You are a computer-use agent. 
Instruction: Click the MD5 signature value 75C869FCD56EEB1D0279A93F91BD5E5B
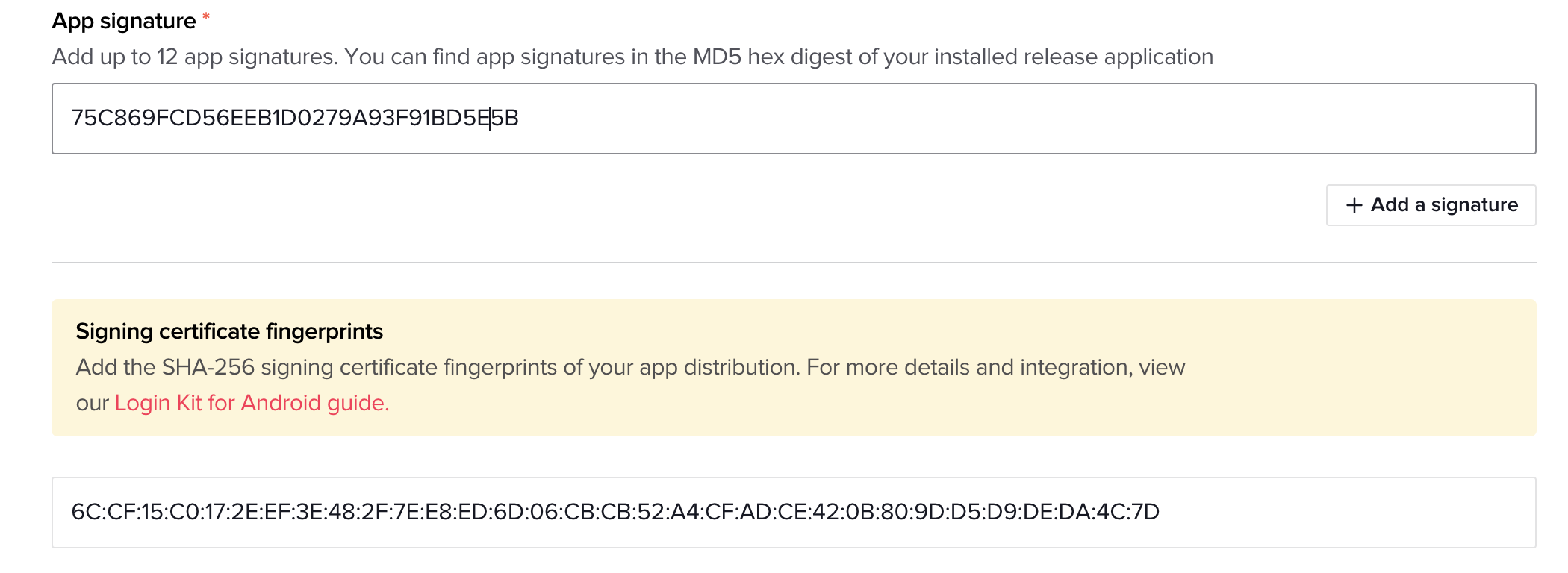pyautogui.click(x=294, y=118)
